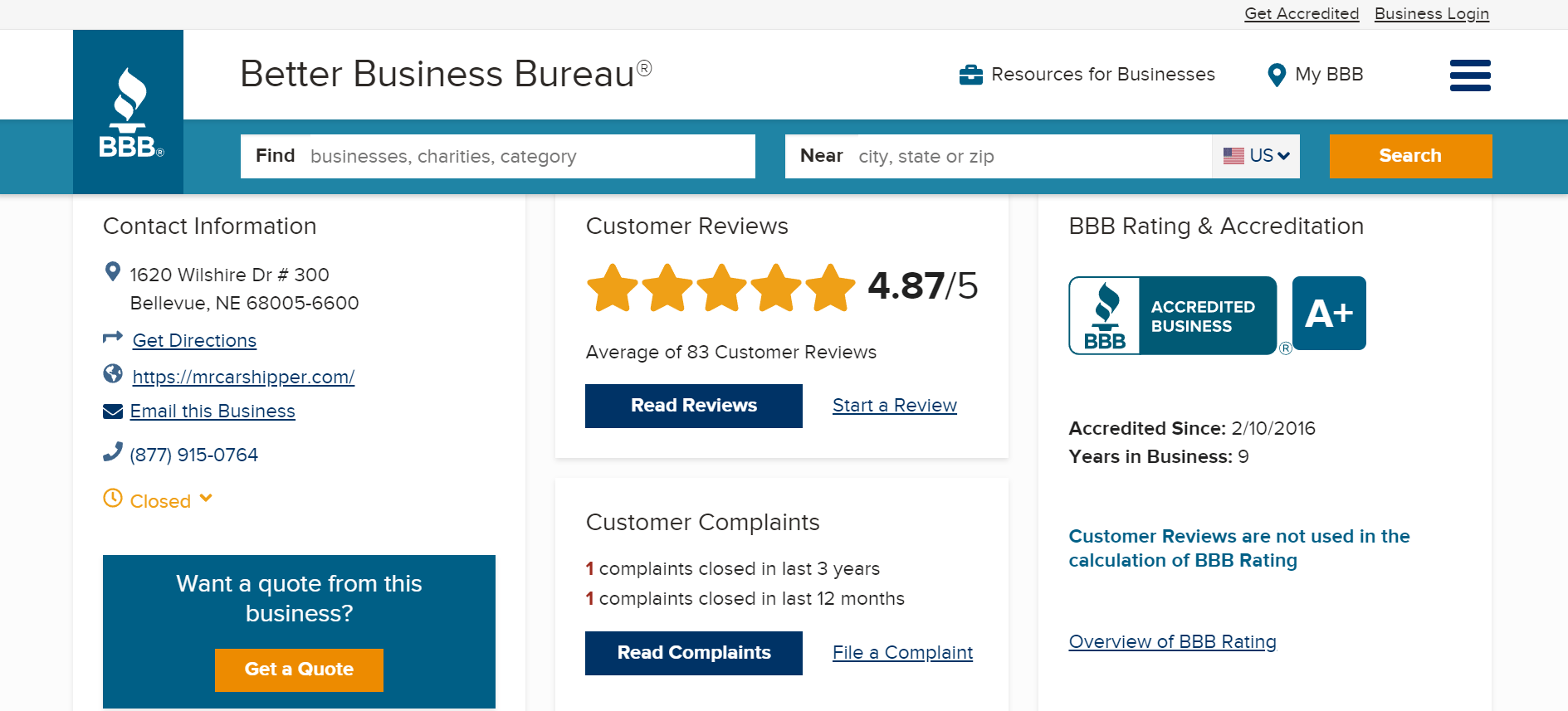1568x711 pixels.
Task: Follow the File a Complaint link
Action: [902, 653]
